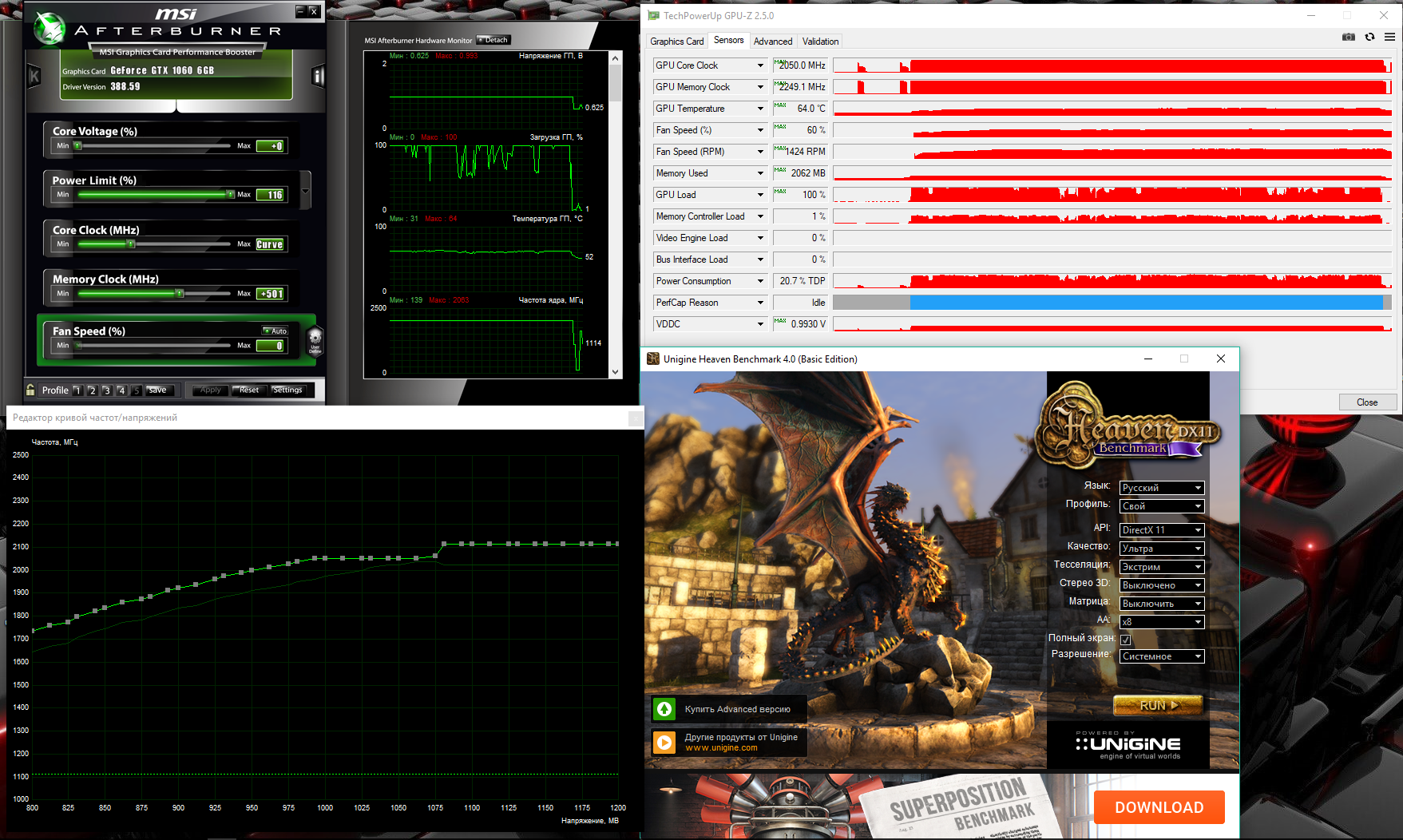This screenshot has height=840, width=1403.
Task: Click the Core Clock slider handle
Action: coord(132,244)
